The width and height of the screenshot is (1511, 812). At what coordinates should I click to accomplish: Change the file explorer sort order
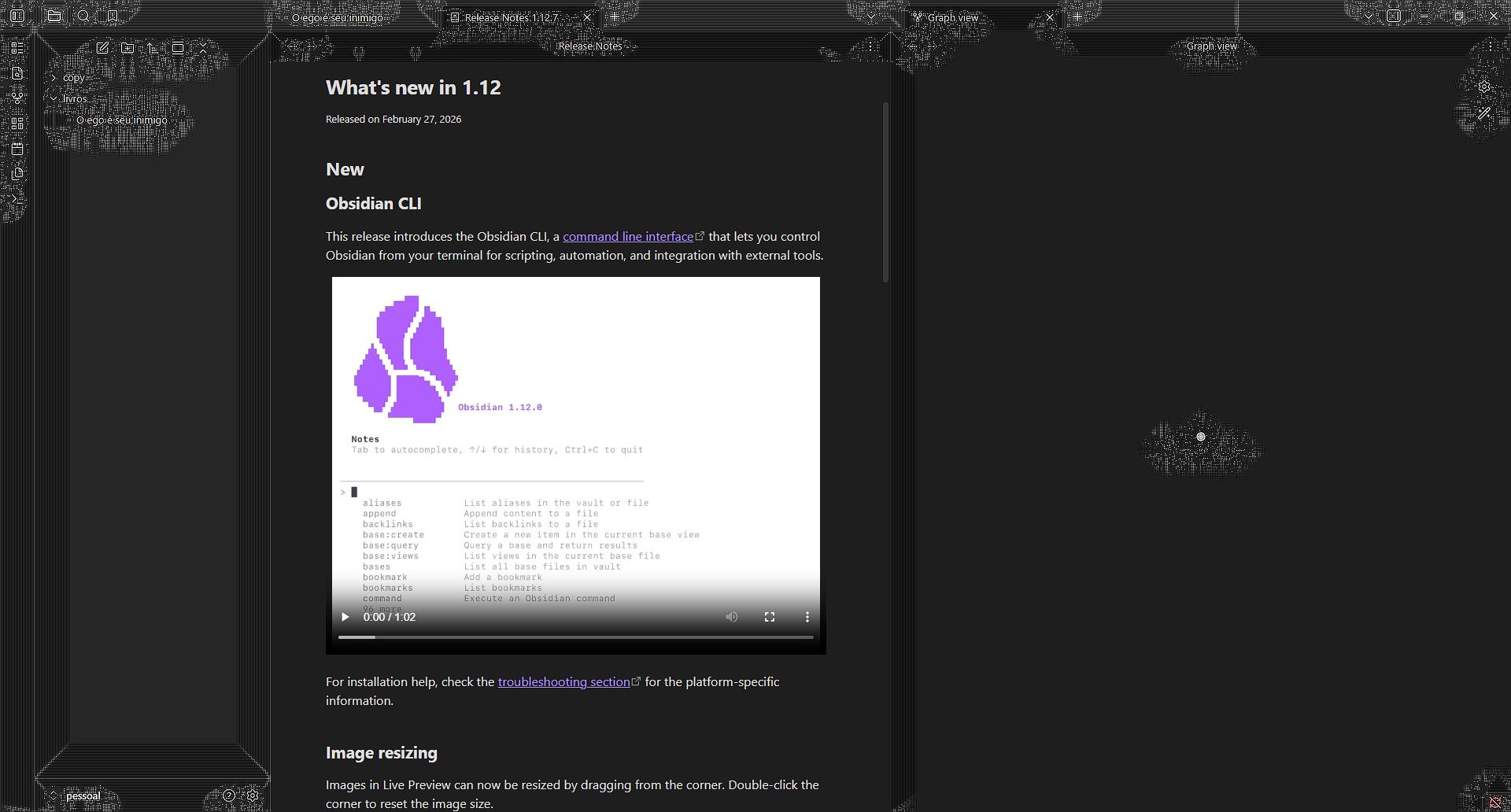[153, 47]
